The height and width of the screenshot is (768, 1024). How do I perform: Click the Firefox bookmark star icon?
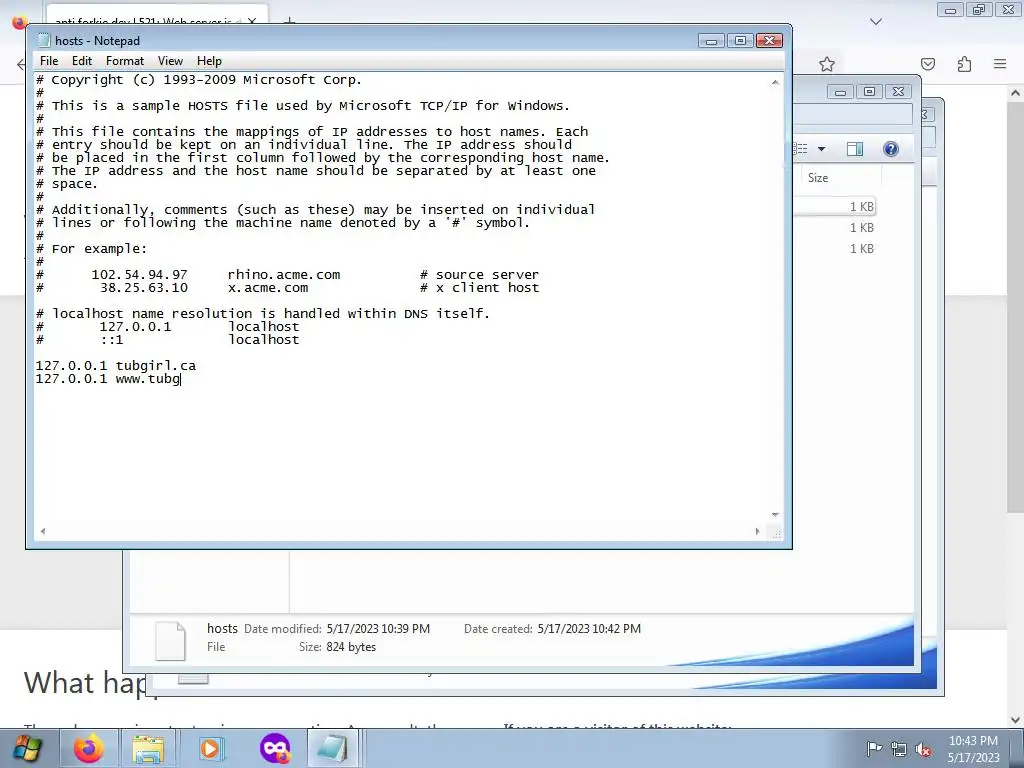point(827,64)
